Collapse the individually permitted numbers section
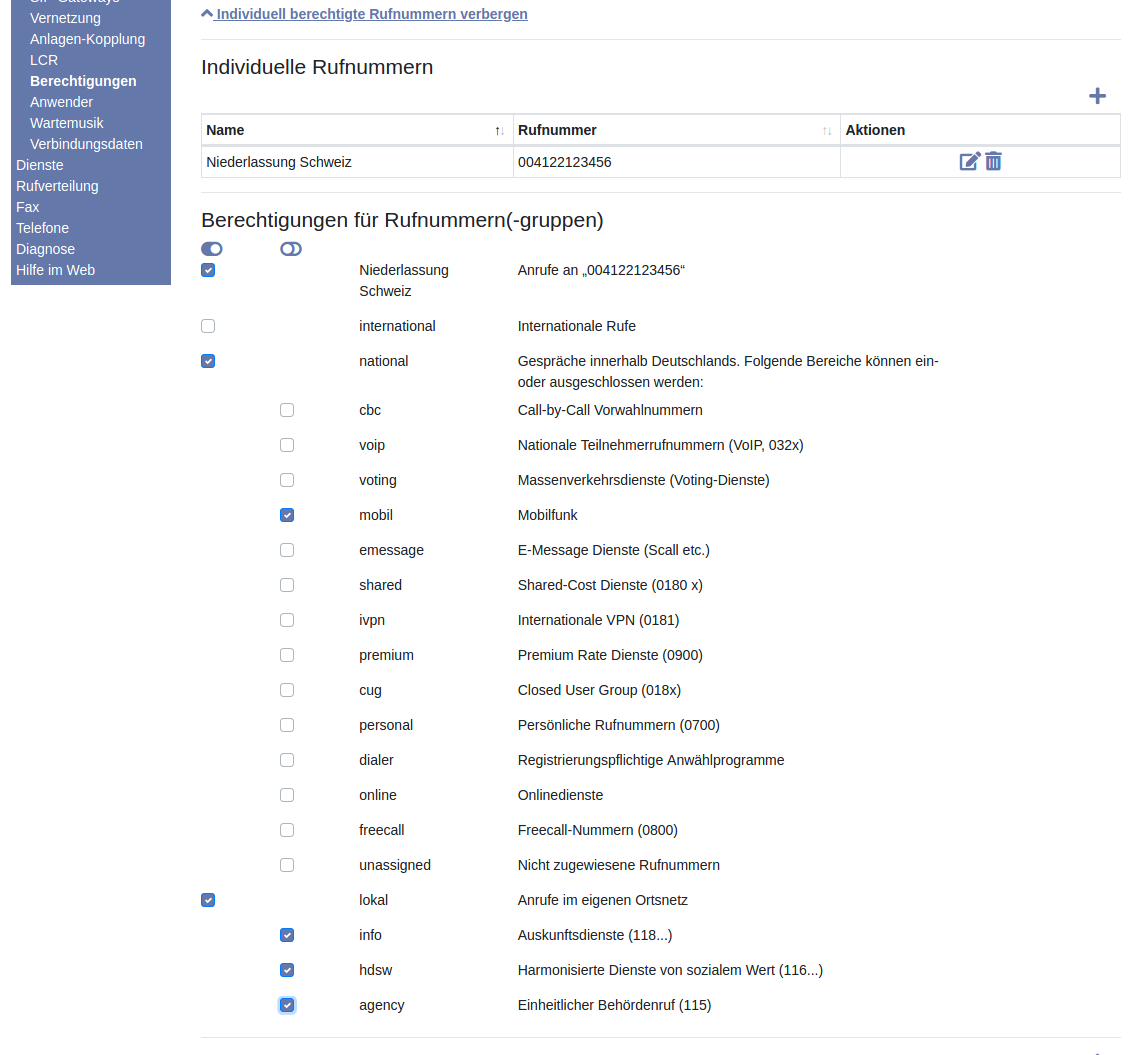Screen dimensions: 1130x1055 (x=365, y=14)
